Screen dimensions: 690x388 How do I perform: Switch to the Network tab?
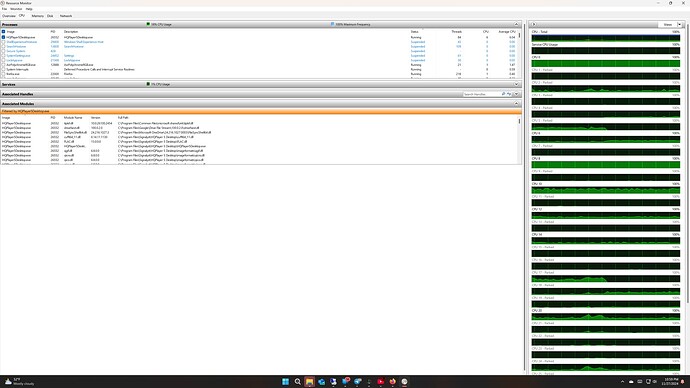(66, 16)
